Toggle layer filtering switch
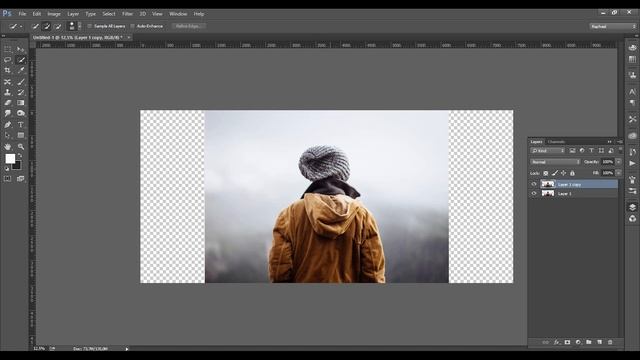This screenshot has height=360, width=640. click(x=620, y=150)
